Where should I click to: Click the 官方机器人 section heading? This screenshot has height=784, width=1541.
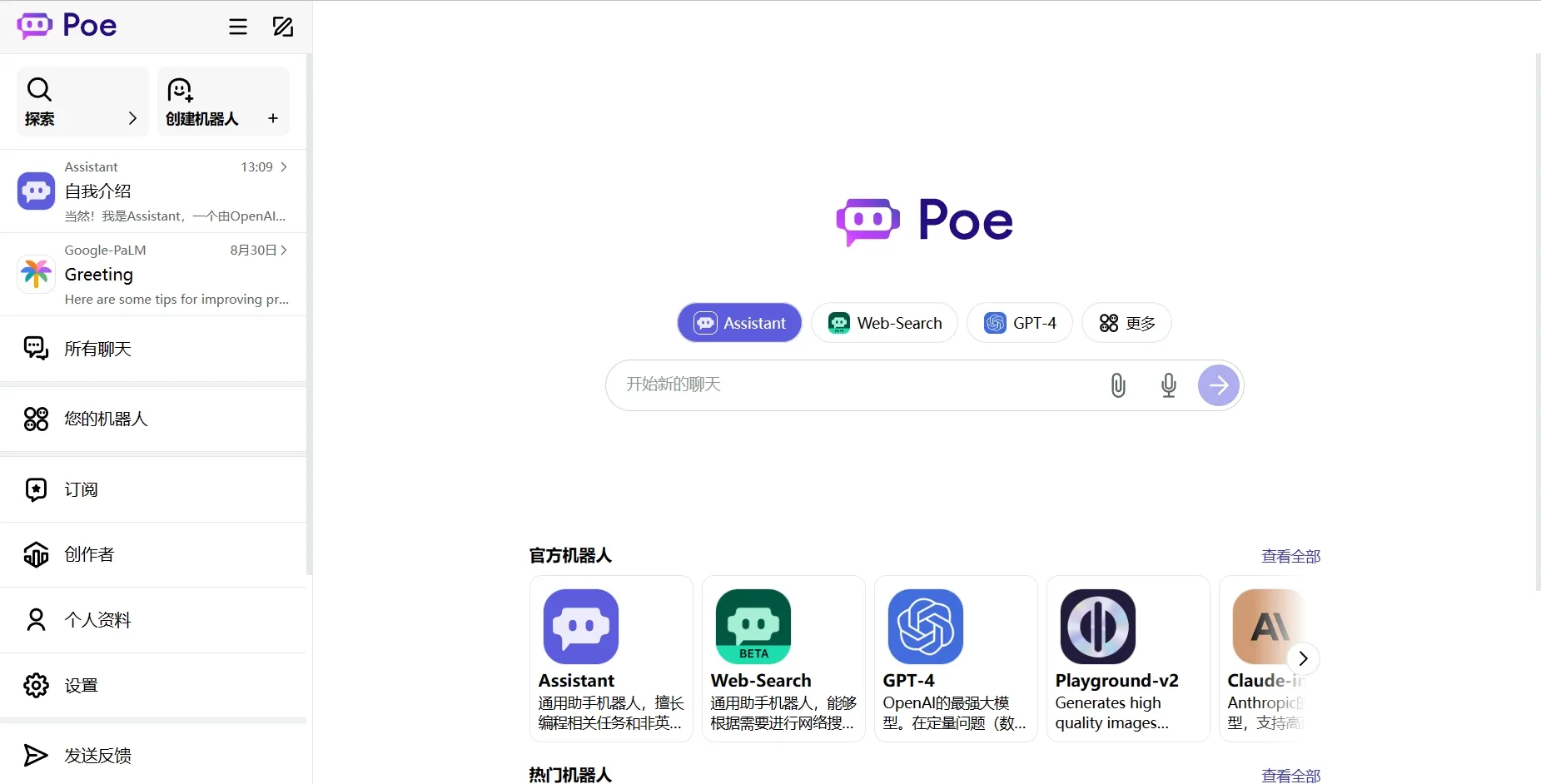pos(570,556)
